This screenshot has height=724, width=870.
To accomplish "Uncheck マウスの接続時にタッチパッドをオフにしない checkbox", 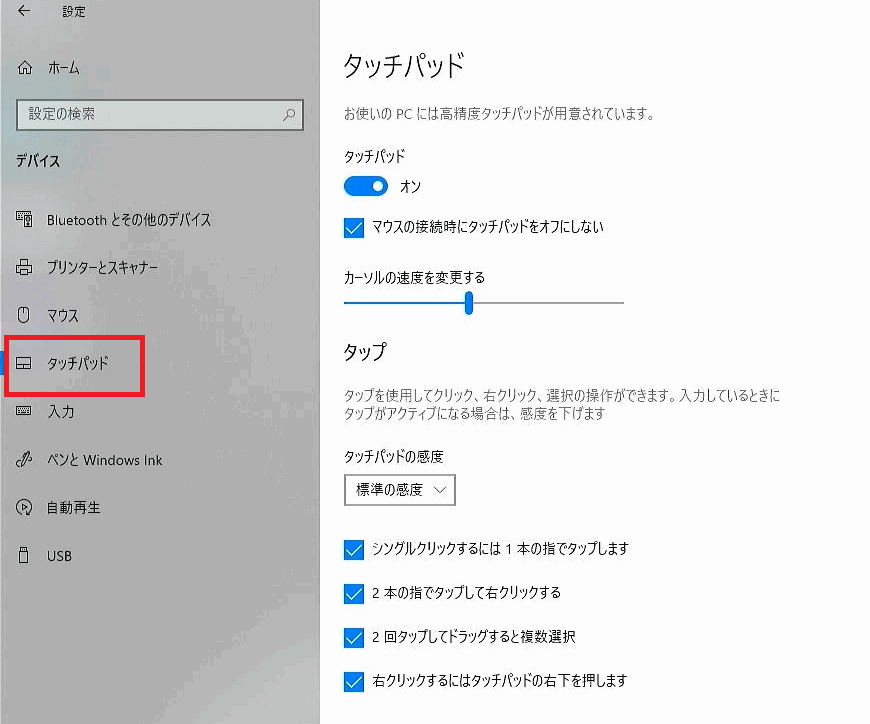I will tap(354, 227).
